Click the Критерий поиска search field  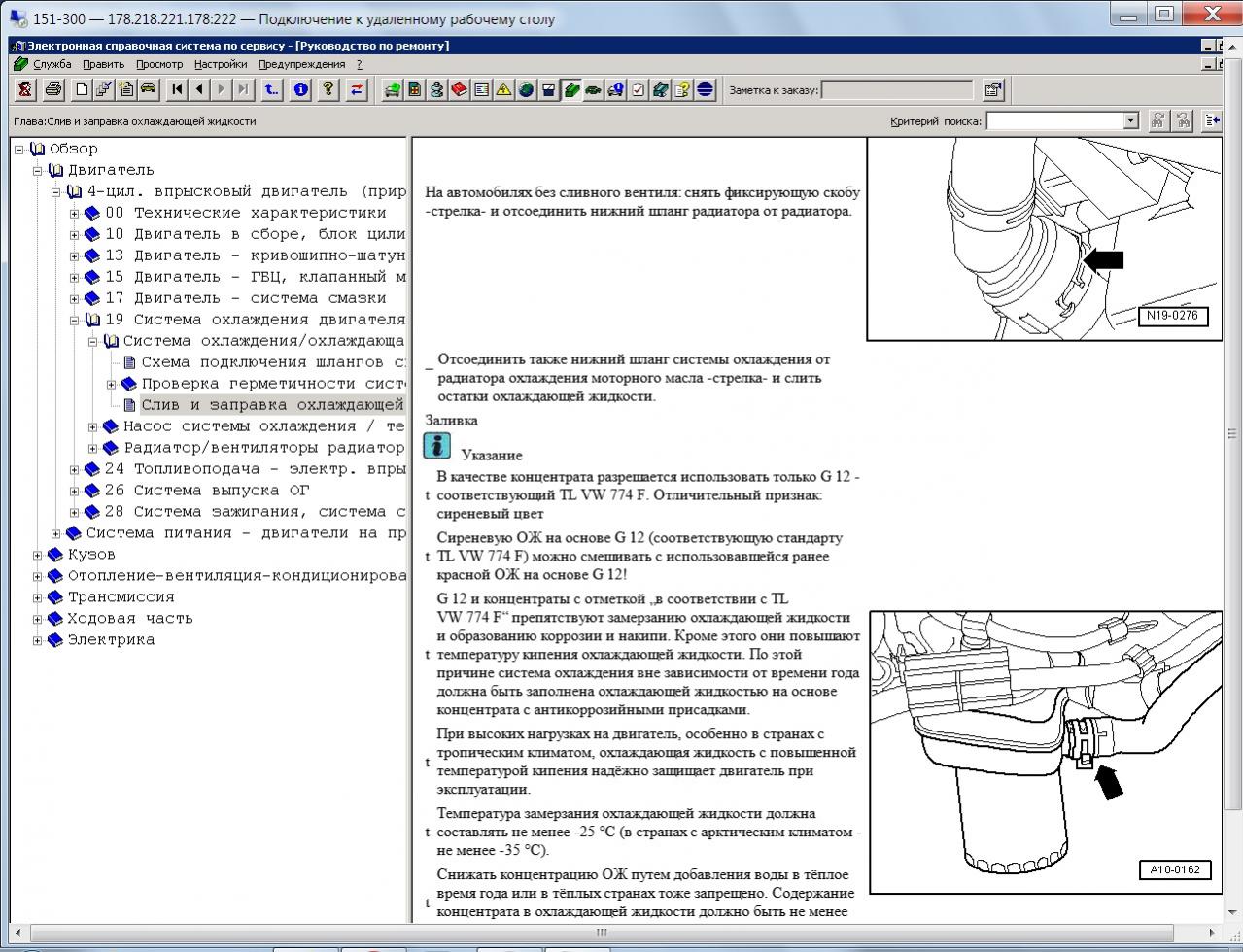1053,120
